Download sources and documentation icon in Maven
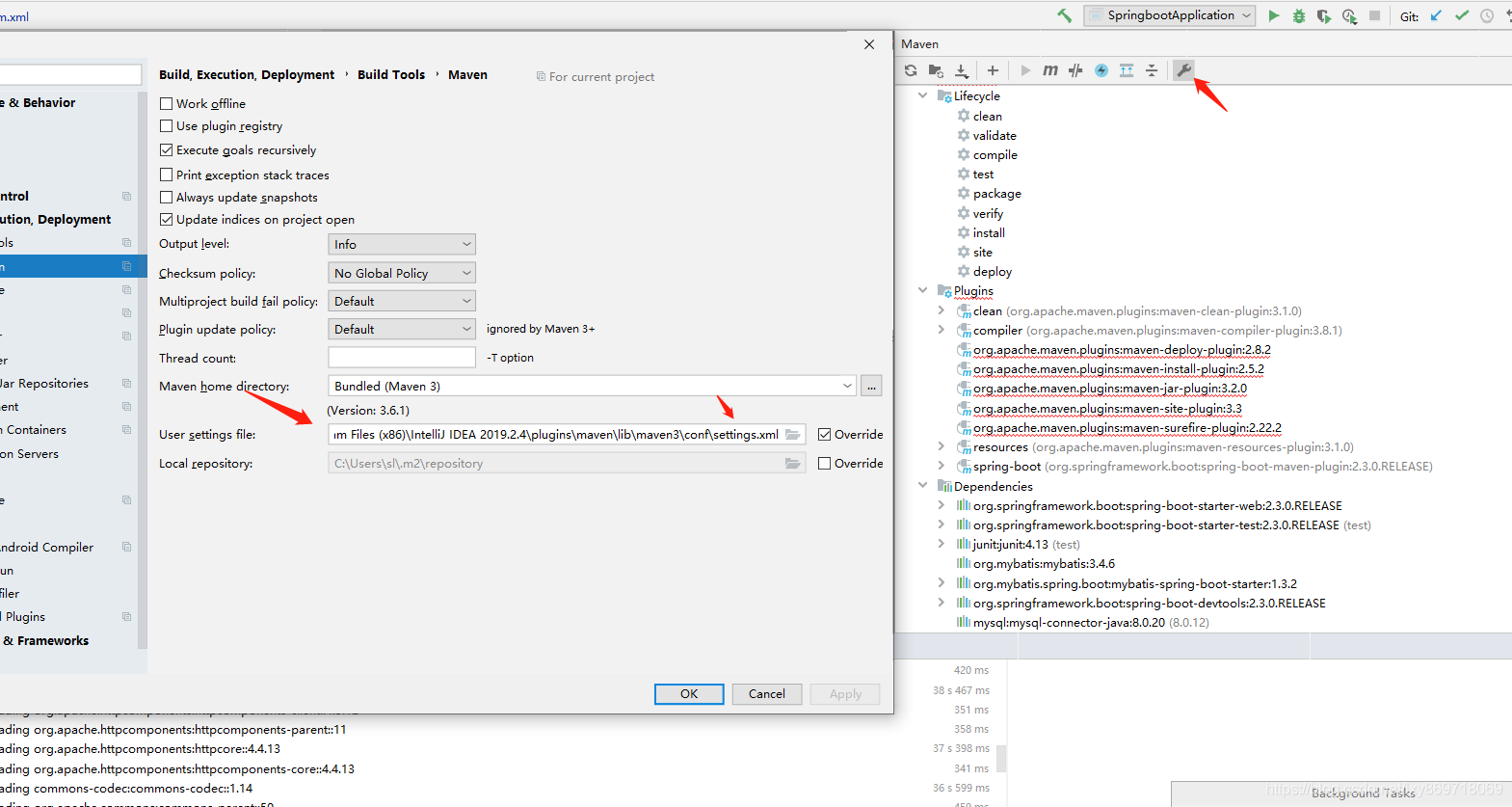The width and height of the screenshot is (1512, 807). click(962, 70)
